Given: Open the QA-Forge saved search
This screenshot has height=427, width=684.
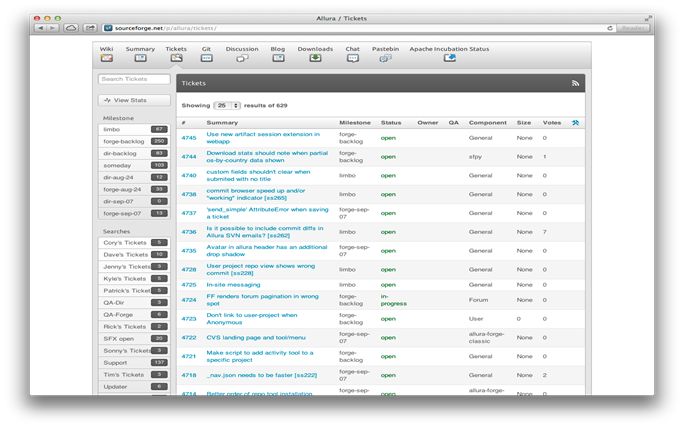Looking at the screenshot, I should 133,314.
